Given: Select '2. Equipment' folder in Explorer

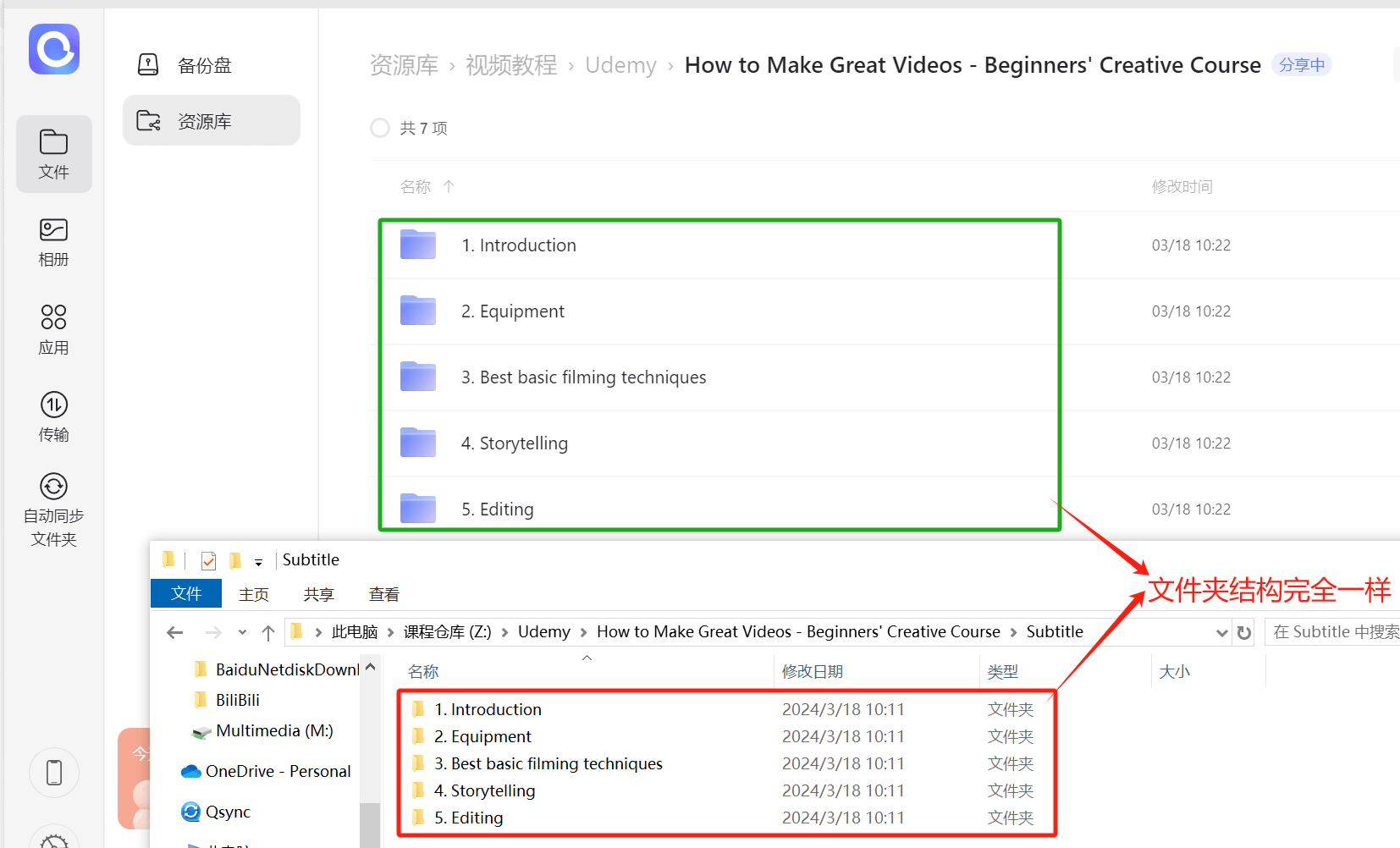Looking at the screenshot, I should [471, 736].
